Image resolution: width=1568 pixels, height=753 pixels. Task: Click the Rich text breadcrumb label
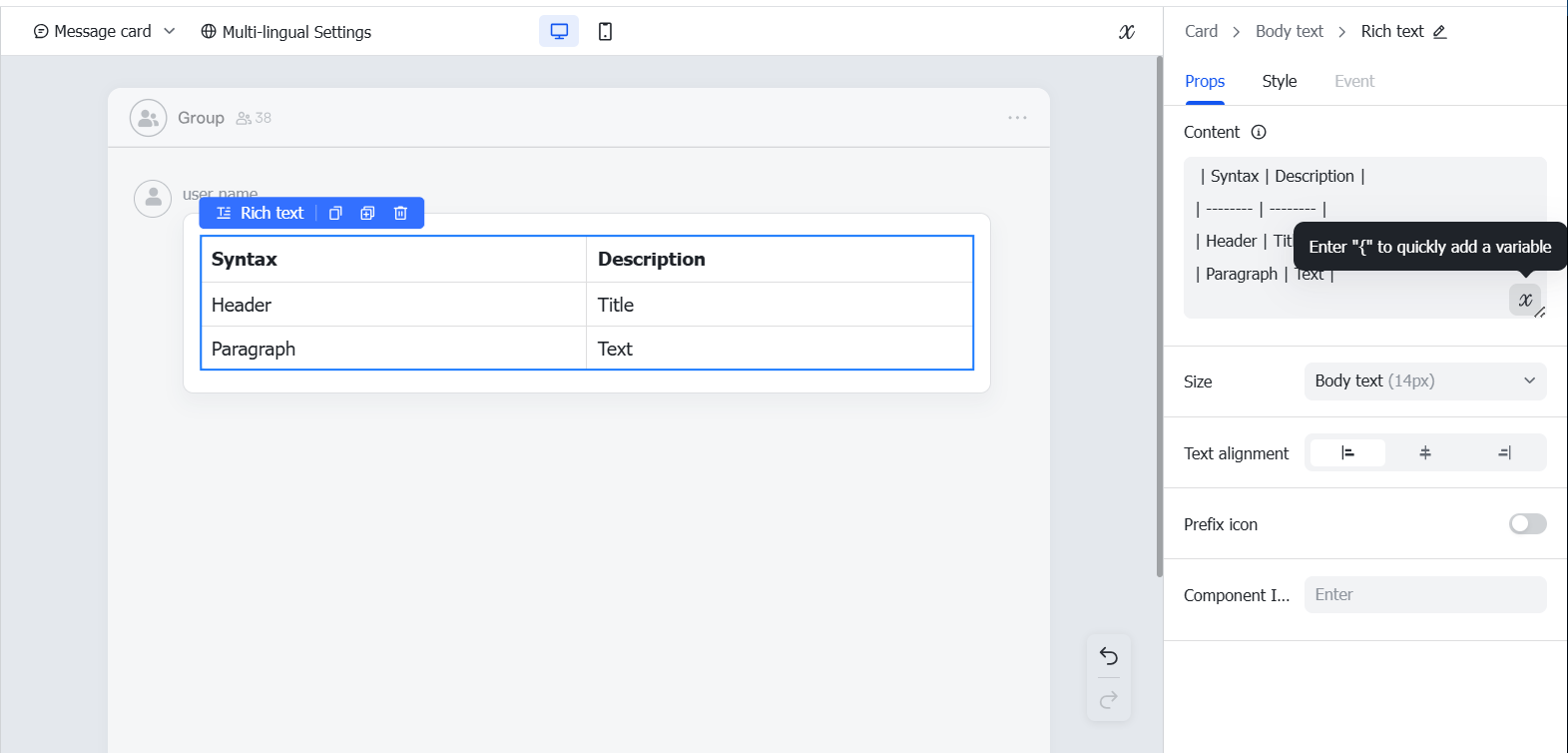click(1391, 32)
